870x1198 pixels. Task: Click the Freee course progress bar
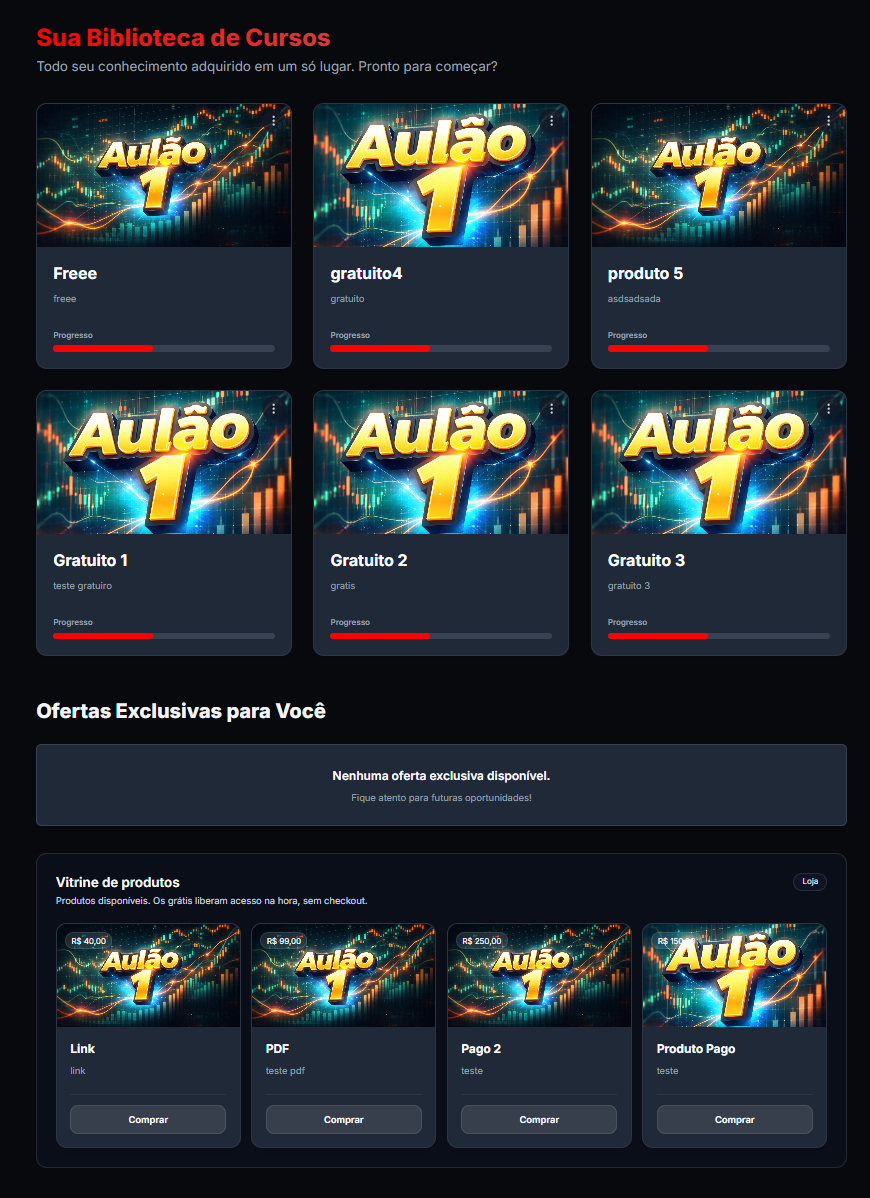click(x=164, y=348)
